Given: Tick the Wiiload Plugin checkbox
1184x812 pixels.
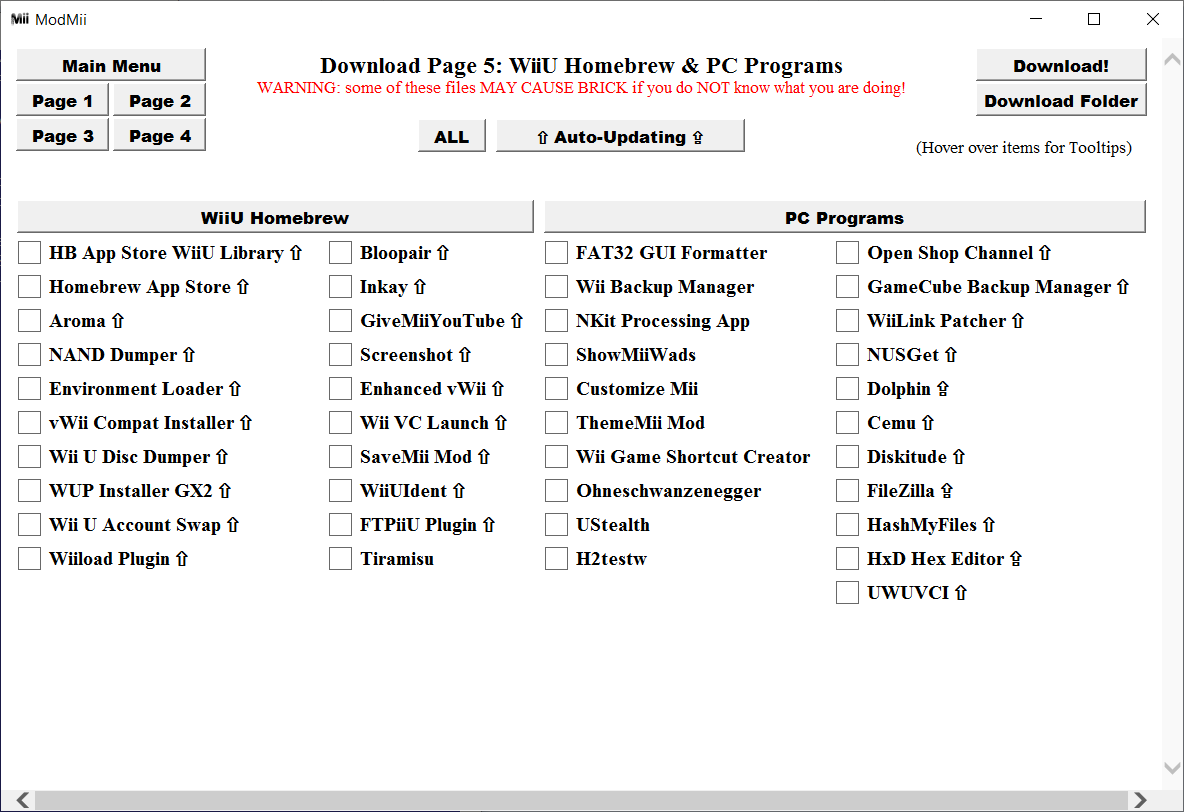Looking at the screenshot, I should tap(29, 559).
